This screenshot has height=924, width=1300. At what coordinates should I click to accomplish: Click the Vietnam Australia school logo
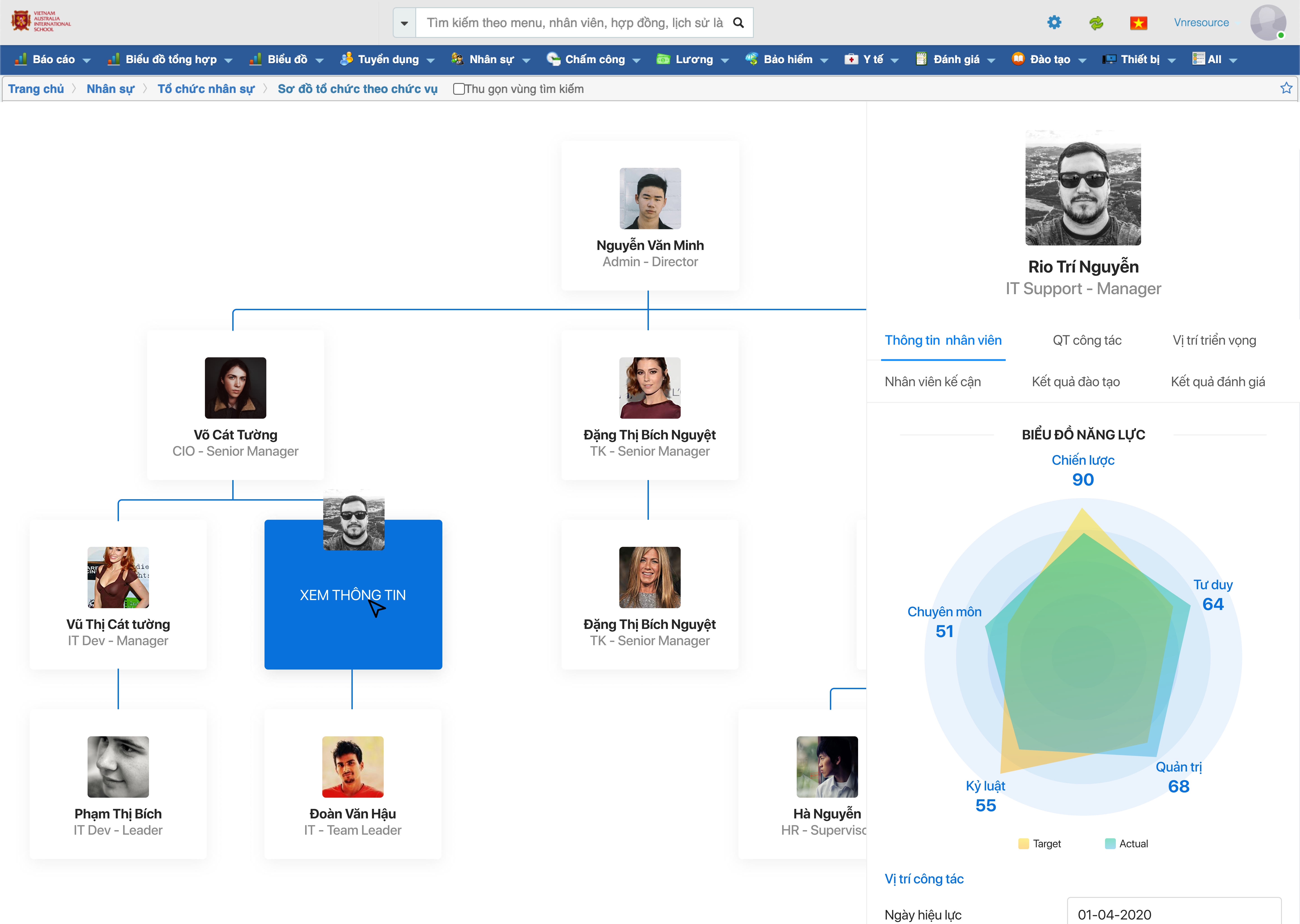(x=41, y=21)
